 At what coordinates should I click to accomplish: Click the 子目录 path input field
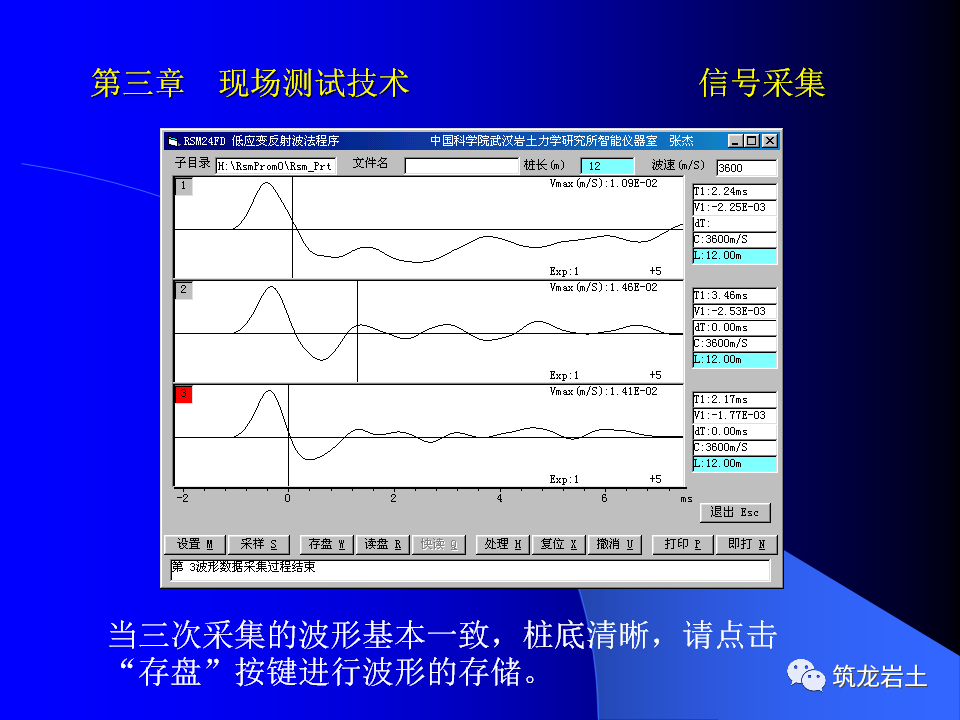coord(276,166)
